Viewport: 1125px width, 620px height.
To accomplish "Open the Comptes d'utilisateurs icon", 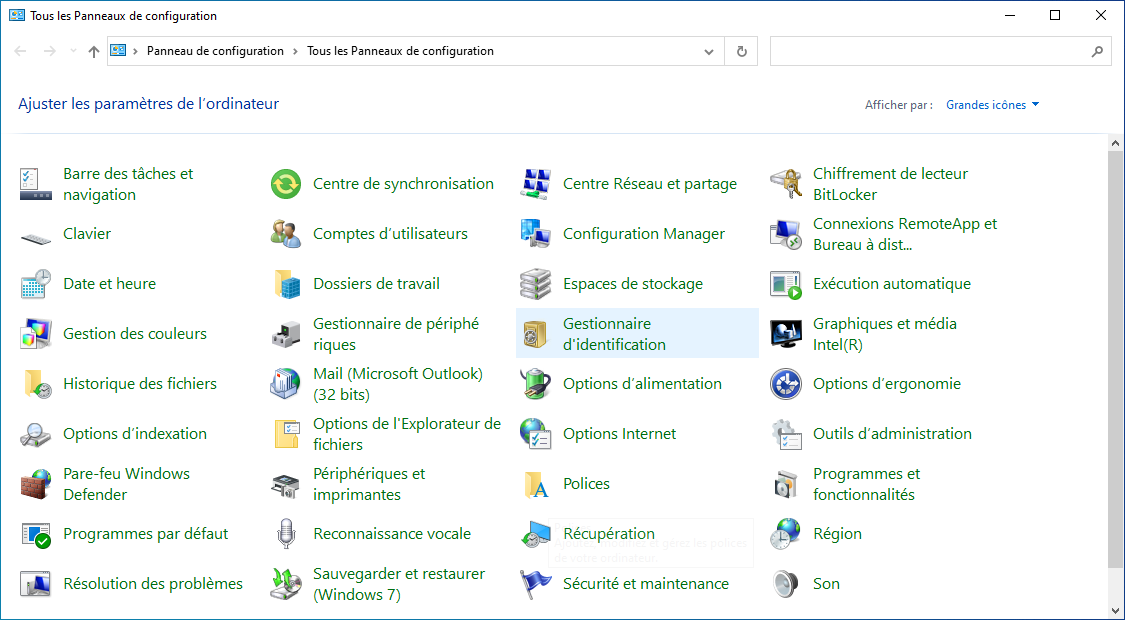I will click(286, 235).
